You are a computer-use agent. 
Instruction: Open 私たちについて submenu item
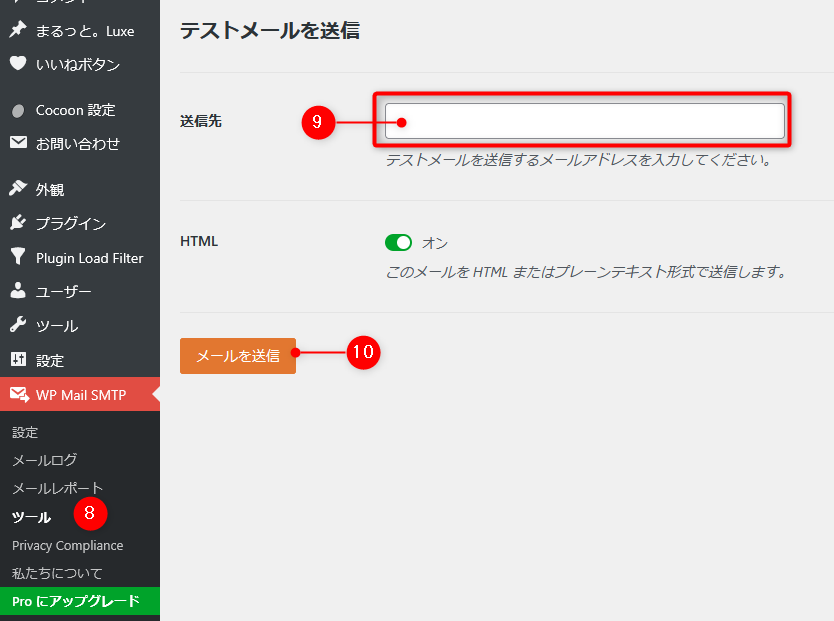tap(57, 573)
